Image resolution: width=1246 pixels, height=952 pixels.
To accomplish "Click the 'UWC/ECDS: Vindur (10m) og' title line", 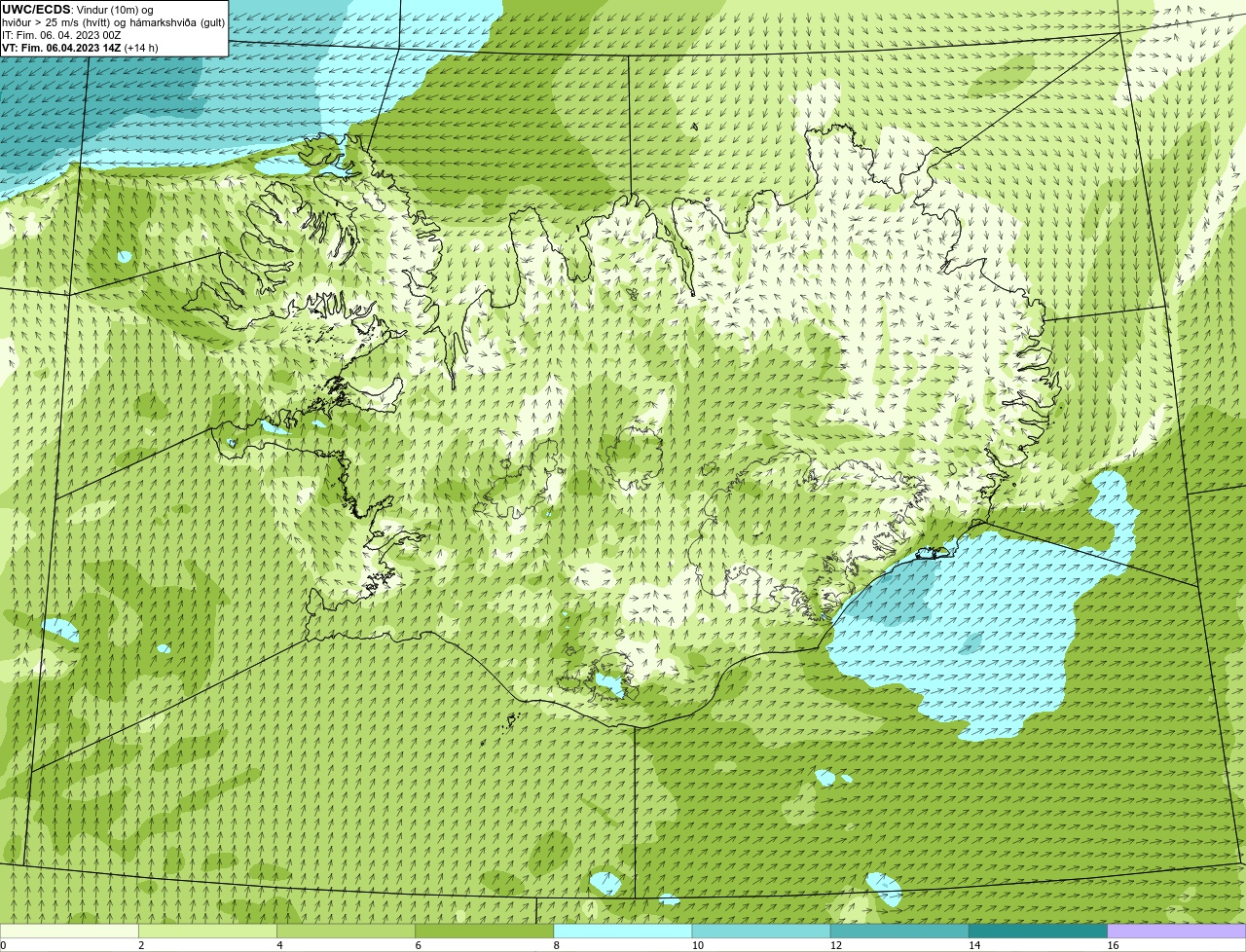I will coord(78,10).
